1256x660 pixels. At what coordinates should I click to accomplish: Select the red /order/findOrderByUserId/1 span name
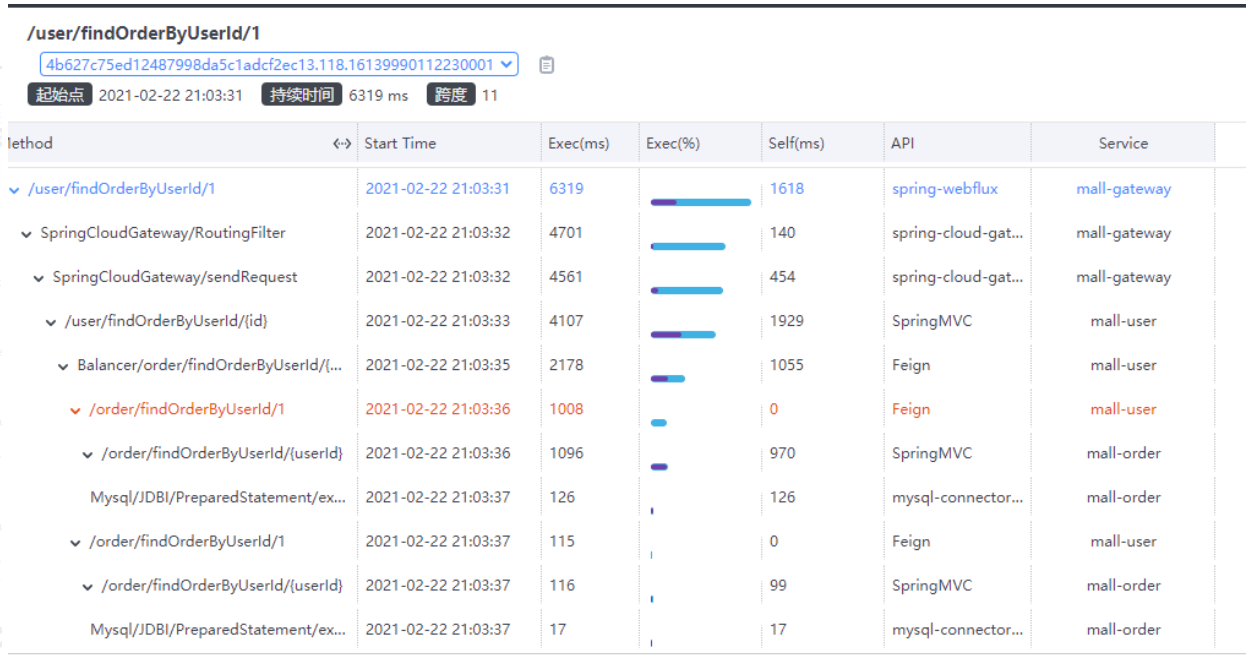coord(187,409)
